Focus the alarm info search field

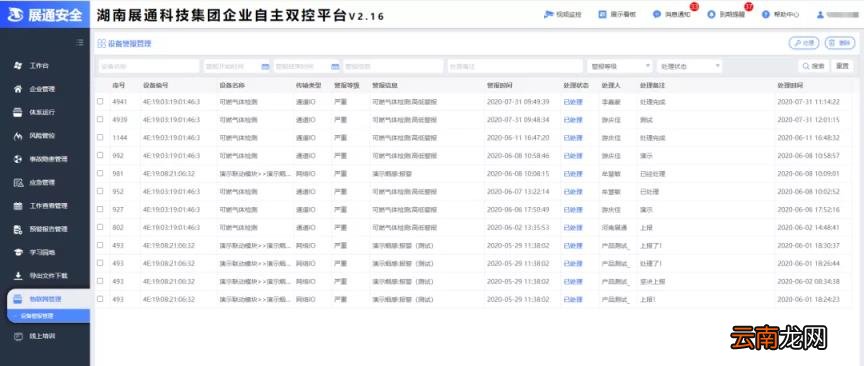click(x=393, y=66)
